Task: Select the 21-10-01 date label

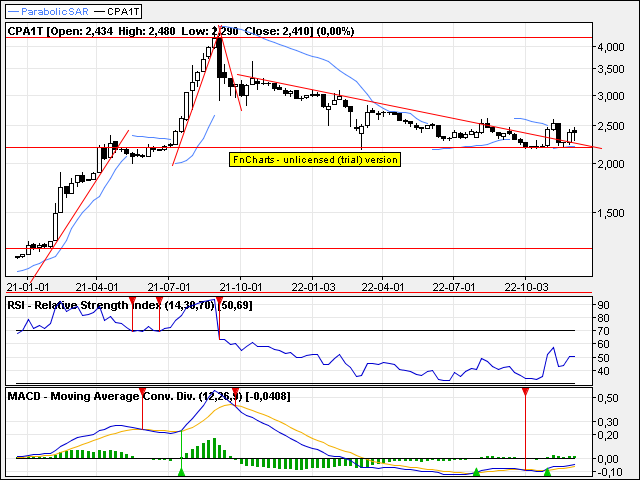Action: 240,287
